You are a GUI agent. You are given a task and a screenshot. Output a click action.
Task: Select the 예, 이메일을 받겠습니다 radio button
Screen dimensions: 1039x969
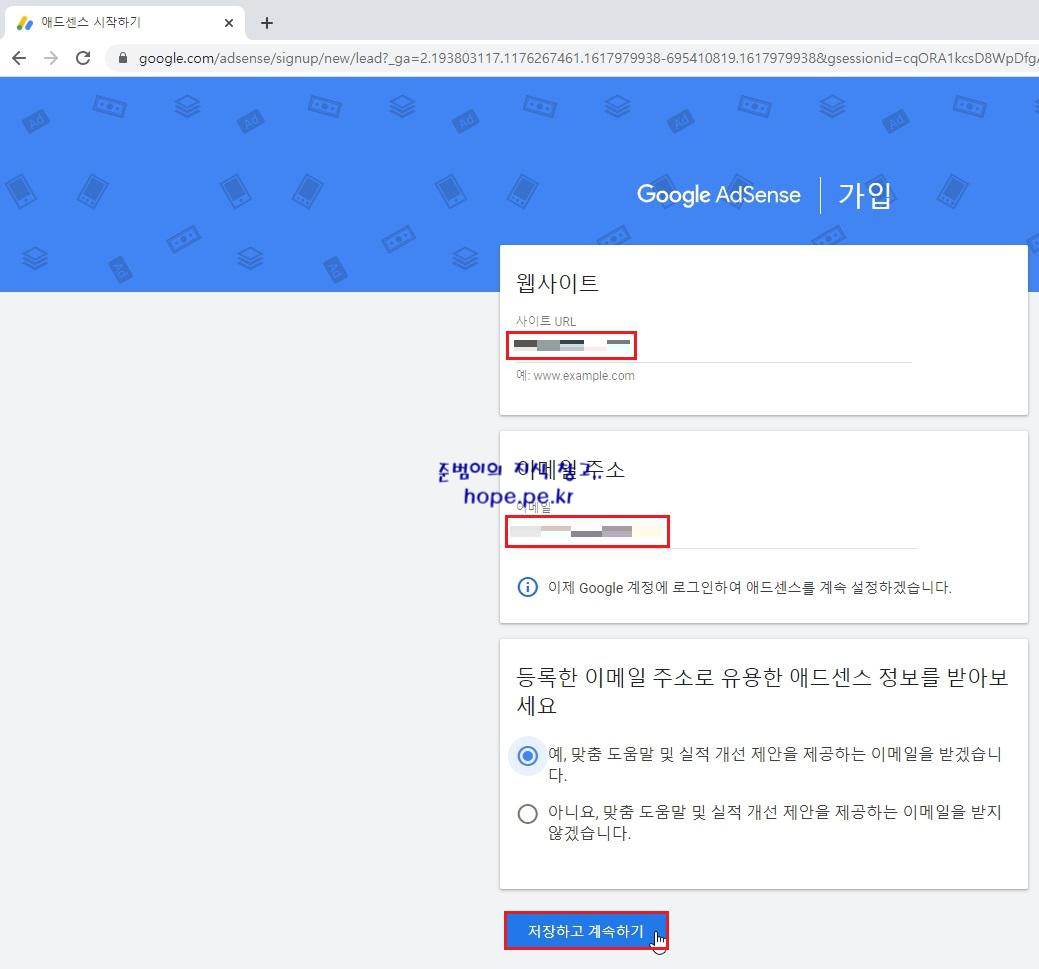[527, 756]
